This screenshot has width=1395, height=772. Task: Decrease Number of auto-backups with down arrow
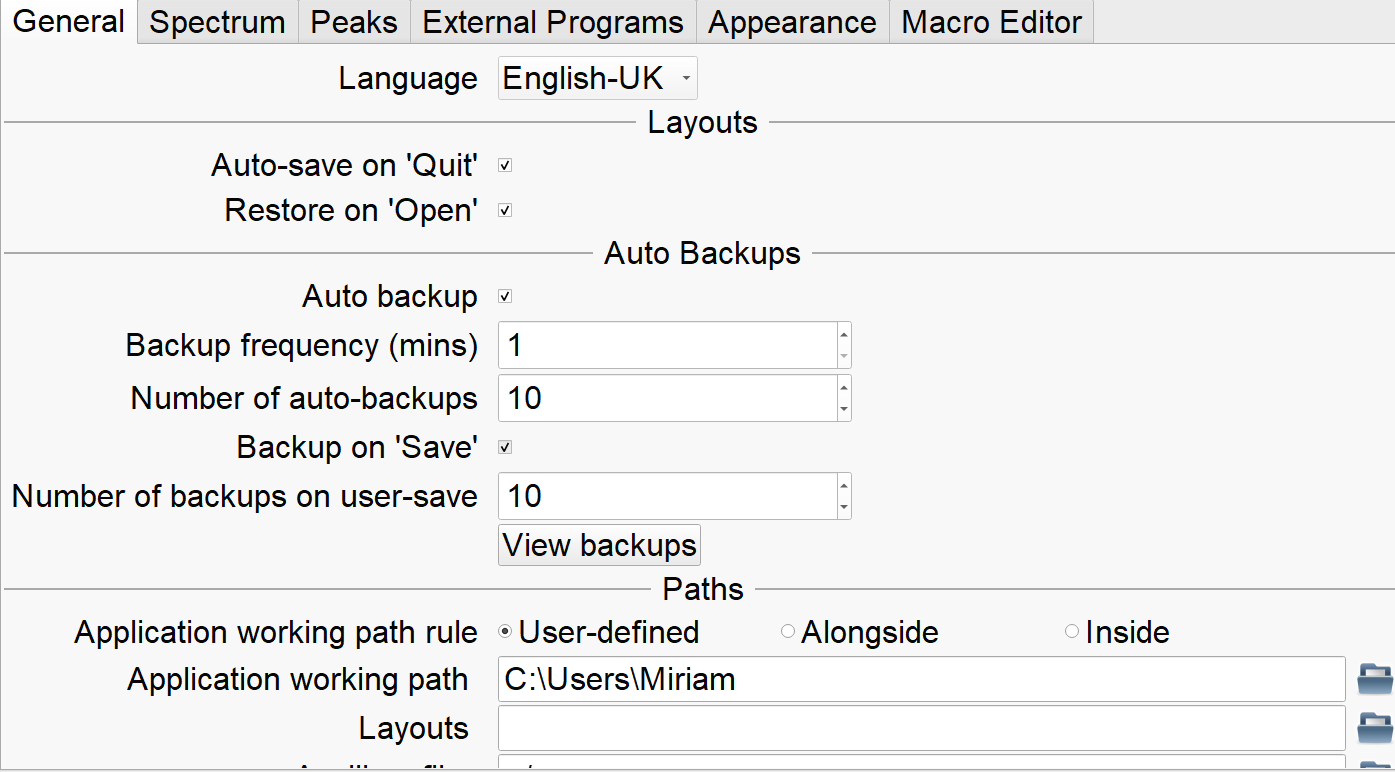(x=844, y=408)
